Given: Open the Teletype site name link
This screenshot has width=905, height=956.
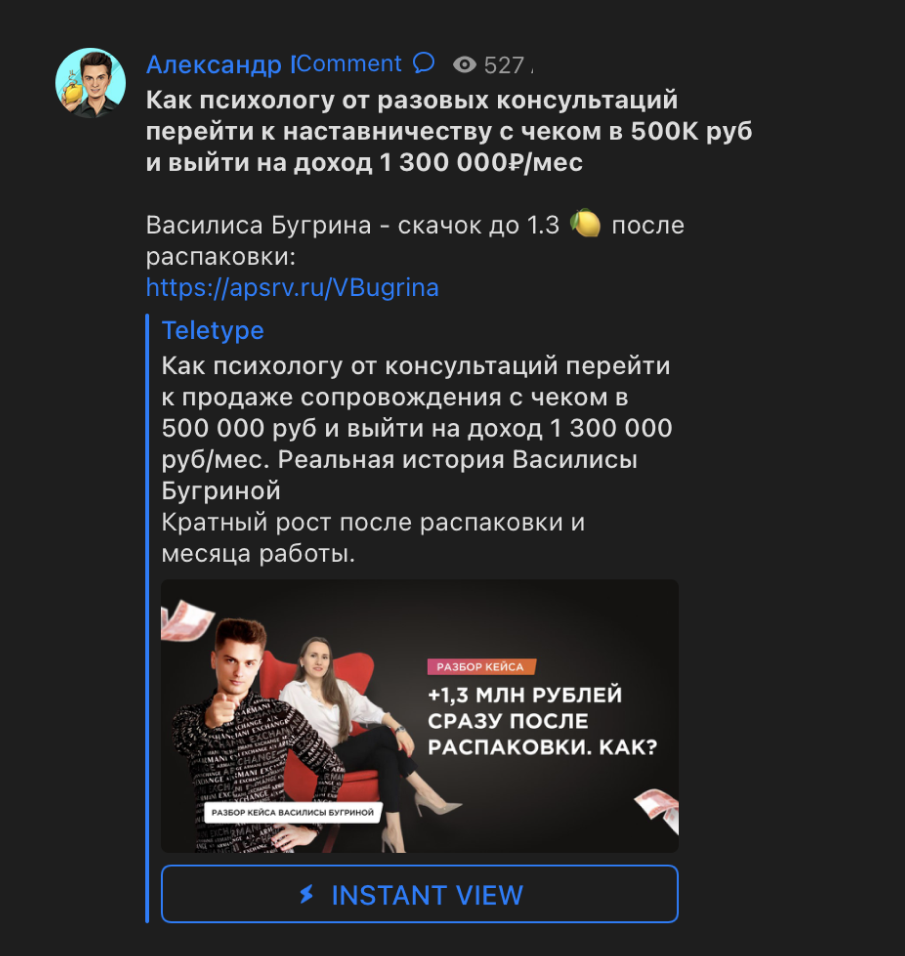Looking at the screenshot, I should (x=212, y=330).
